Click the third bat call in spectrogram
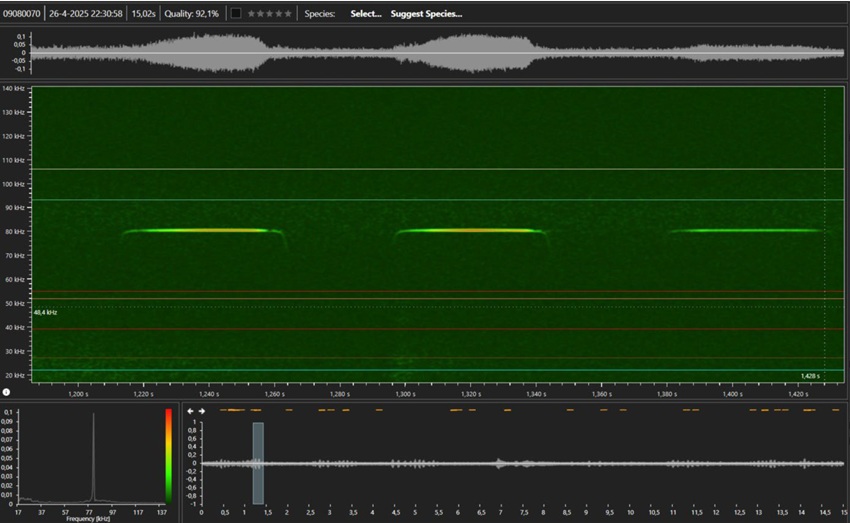Screen dimensions: 850x523 click(745, 231)
